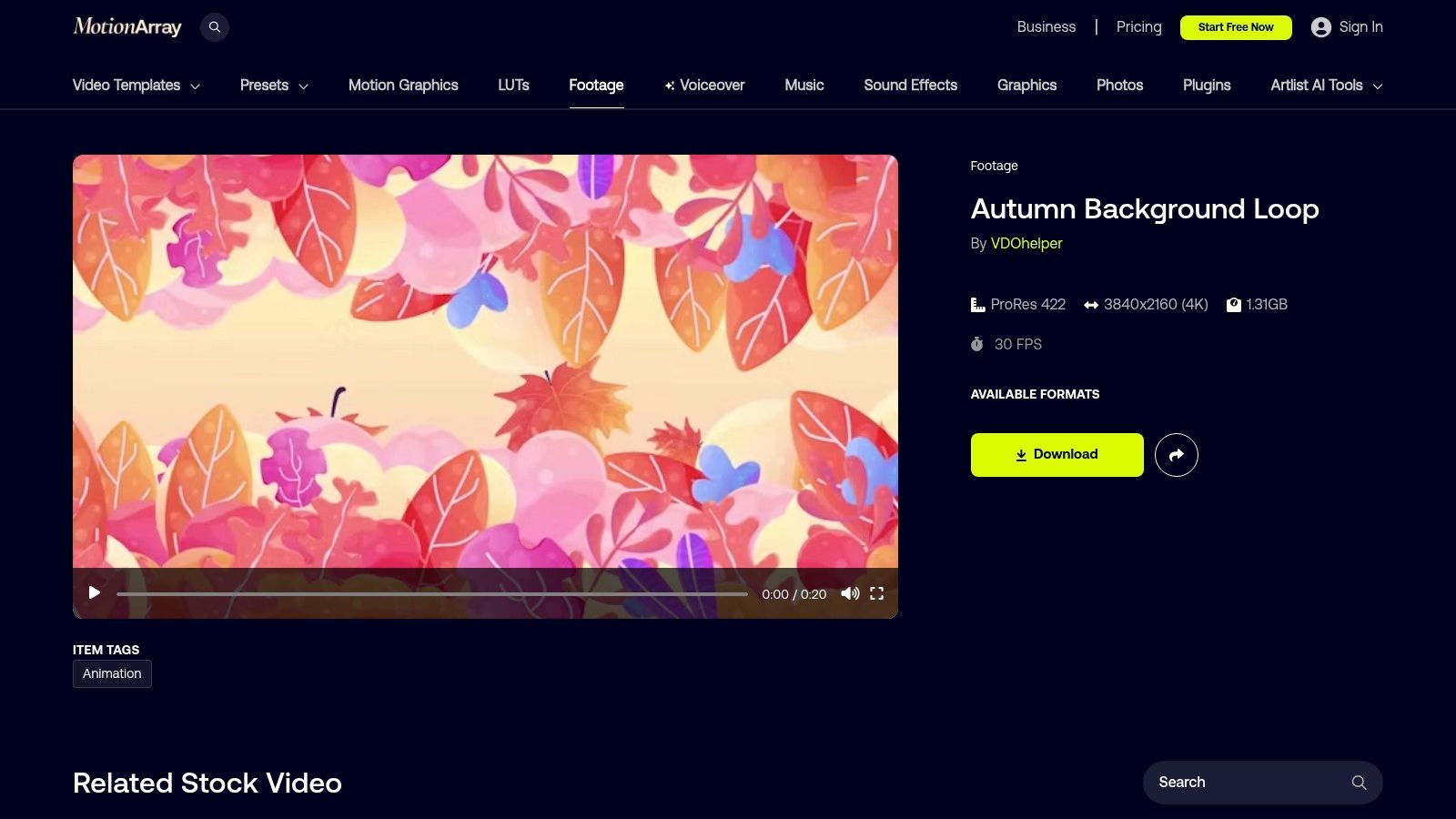Click the resolution arrows icon beside 3840x2160
This screenshot has height=819, width=1456.
click(x=1091, y=305)
